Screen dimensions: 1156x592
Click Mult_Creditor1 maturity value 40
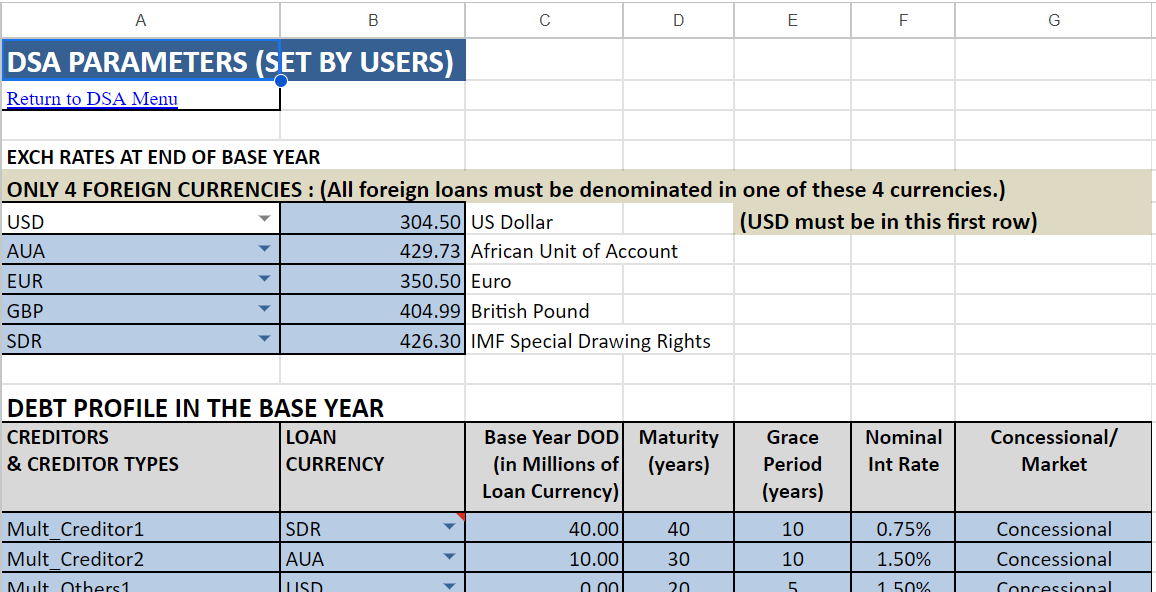[678, 529]
